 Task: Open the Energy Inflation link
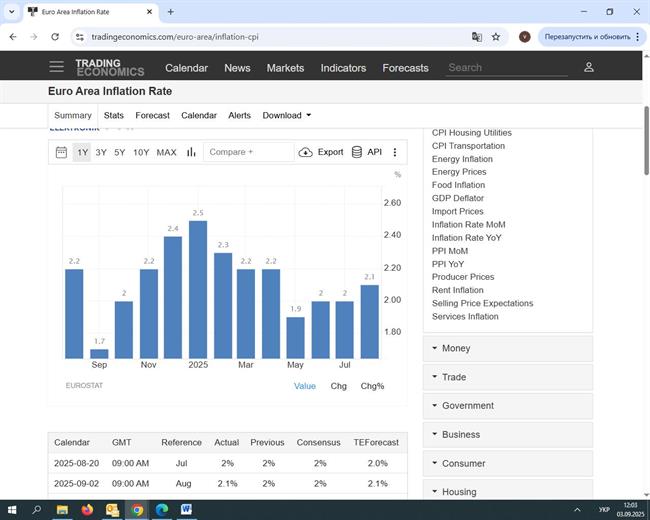click(x=462, y=159)
